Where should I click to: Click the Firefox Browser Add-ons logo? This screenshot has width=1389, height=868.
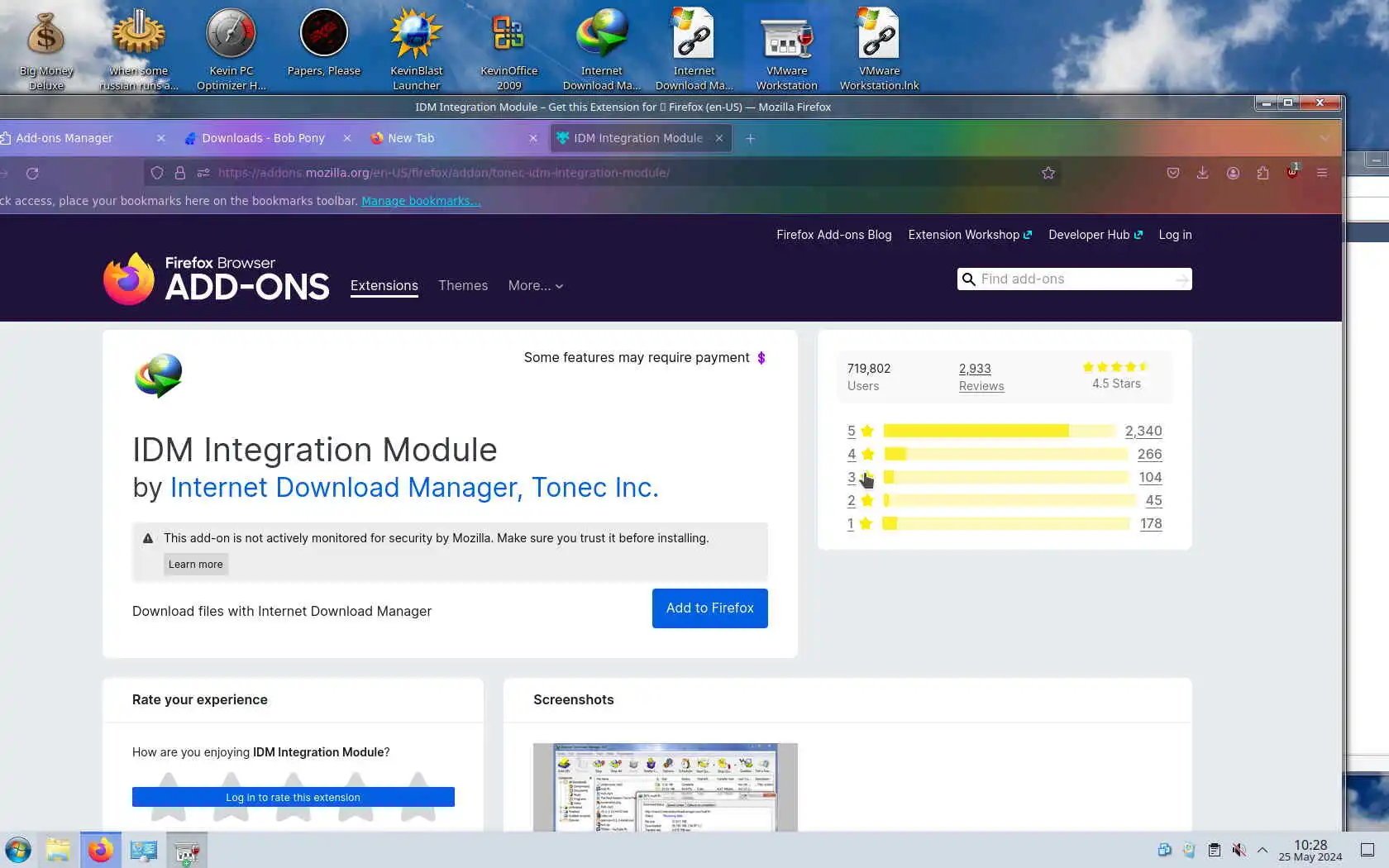coord(216,279)
